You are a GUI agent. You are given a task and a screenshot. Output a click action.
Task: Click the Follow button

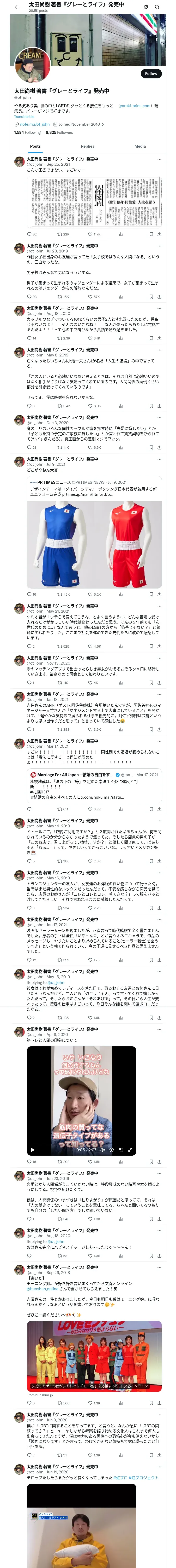click(150, 74)
